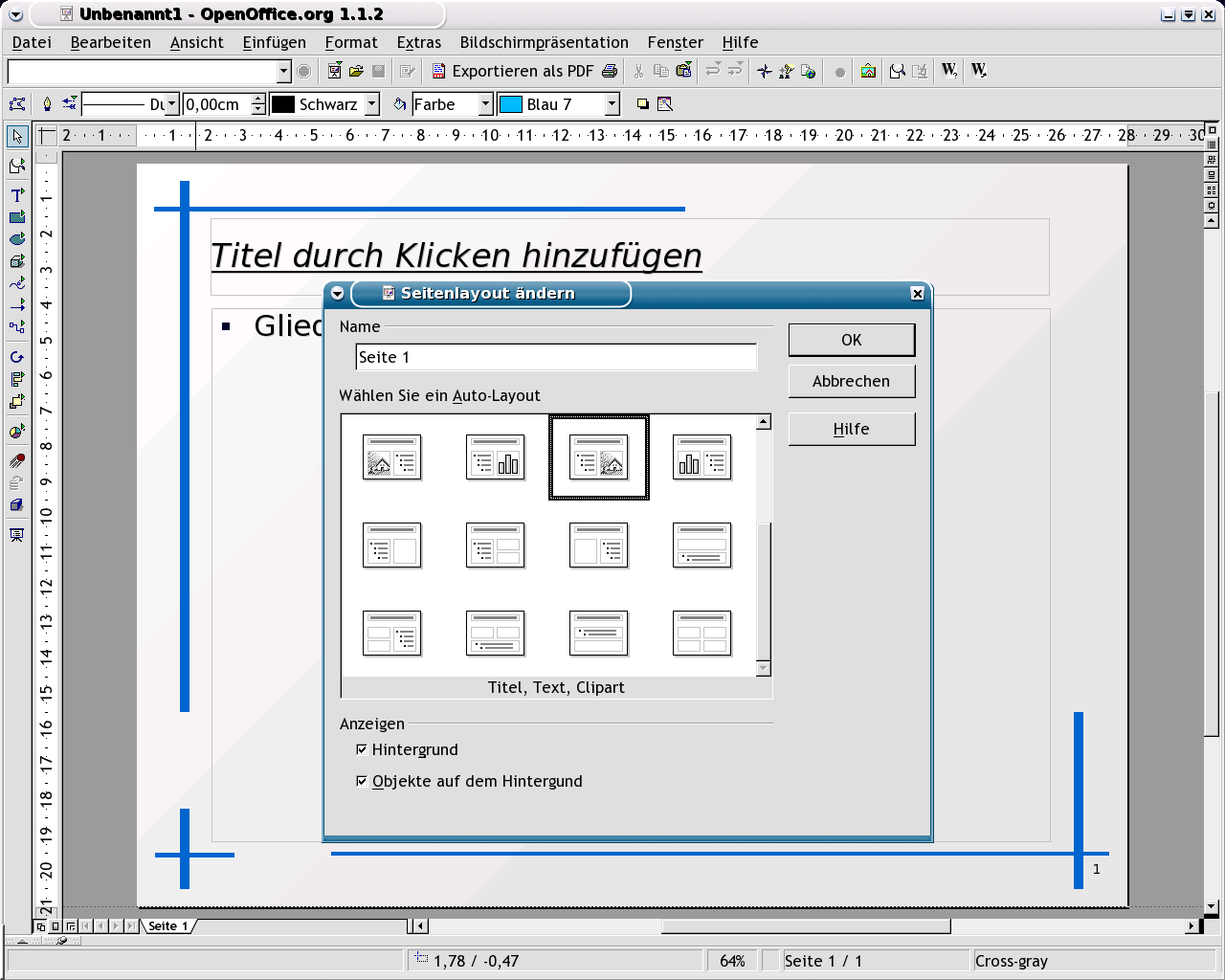
Task: Click the Name field containing Seite 1
Action: point(555,357)
